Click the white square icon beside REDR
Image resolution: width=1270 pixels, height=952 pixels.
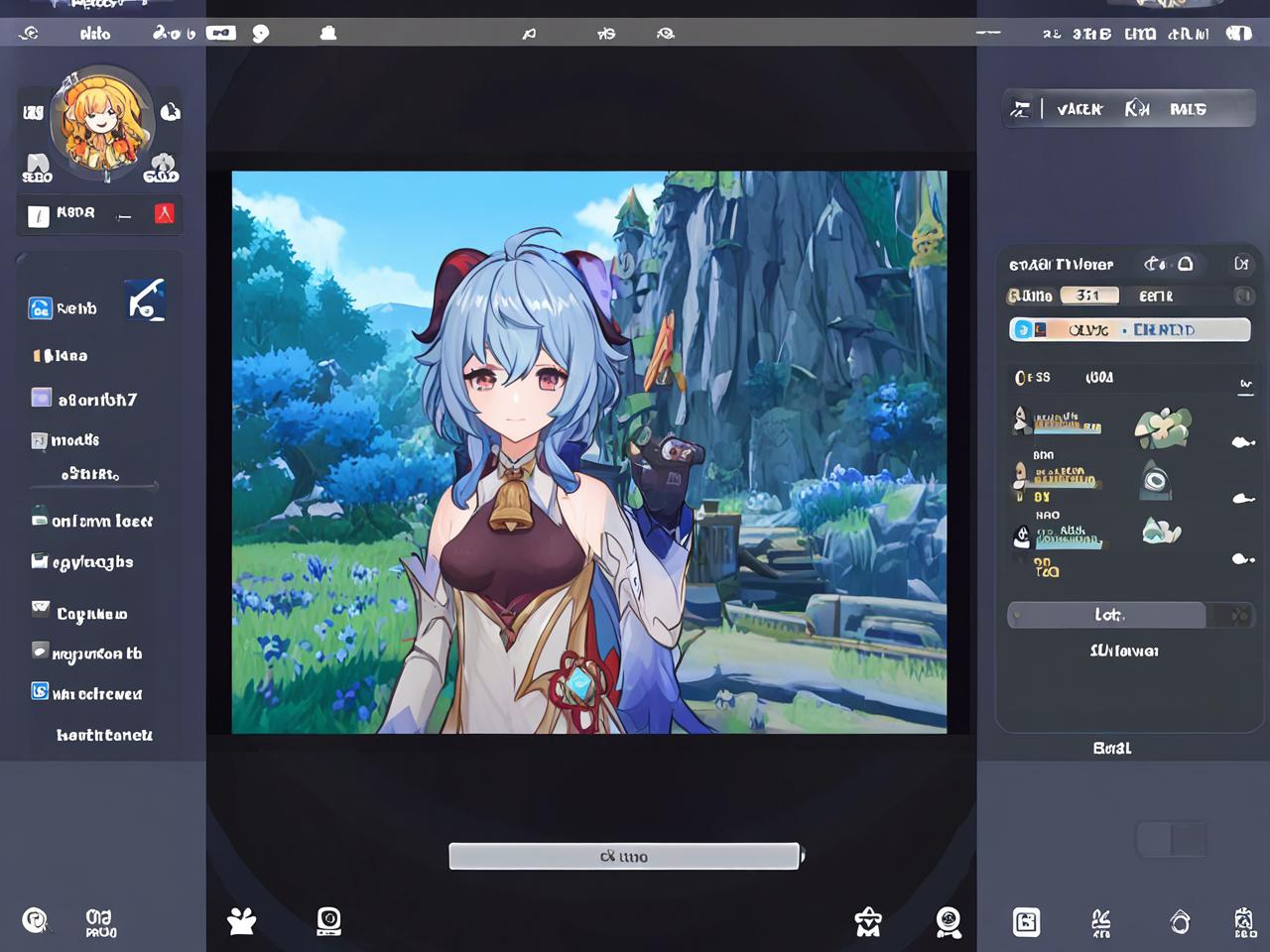pyautogui.click(x=38, y=215)
